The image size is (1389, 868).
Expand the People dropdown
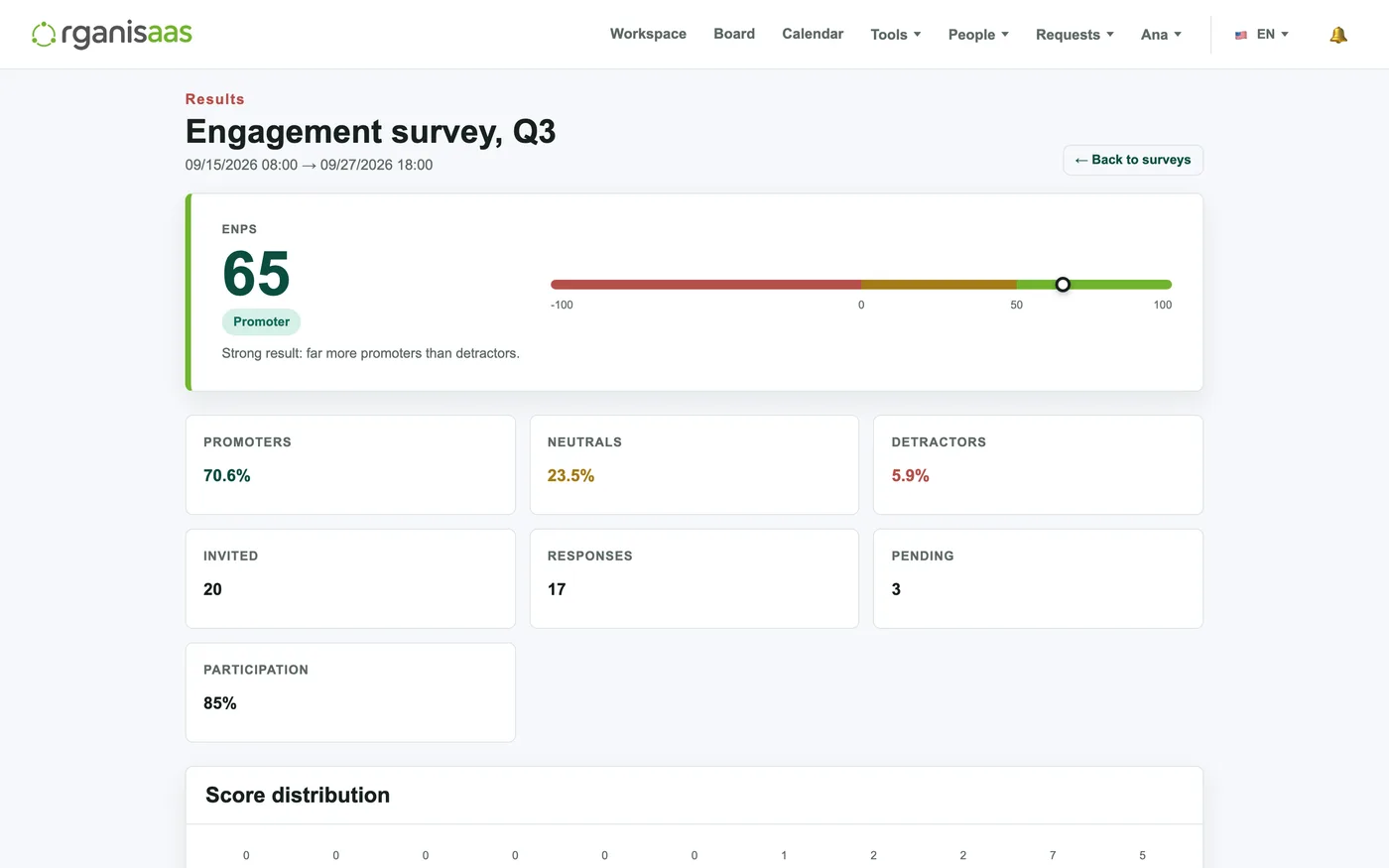click(x=978, y=35)
